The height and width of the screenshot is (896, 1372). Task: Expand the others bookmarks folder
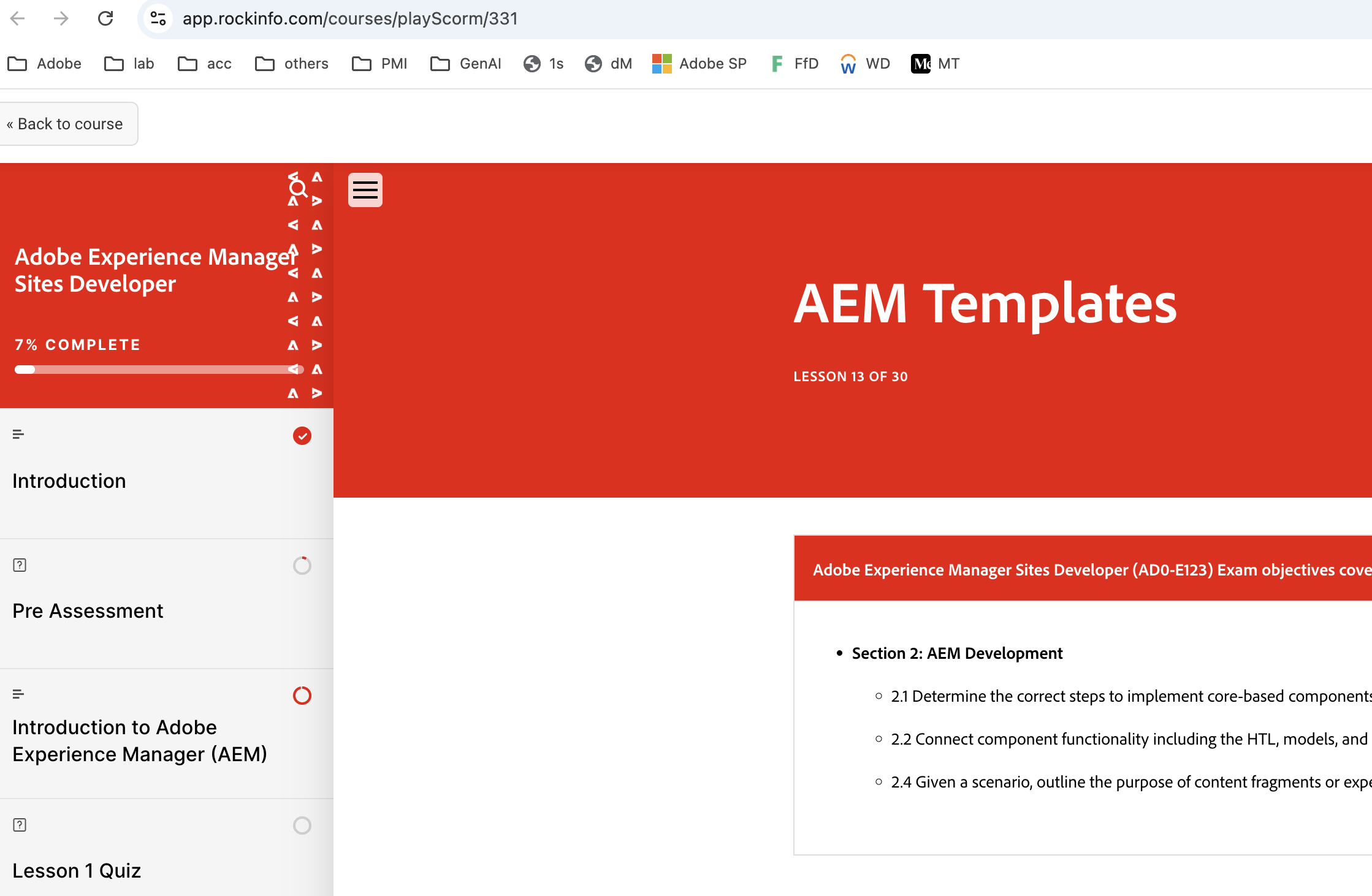coord(291,63)
